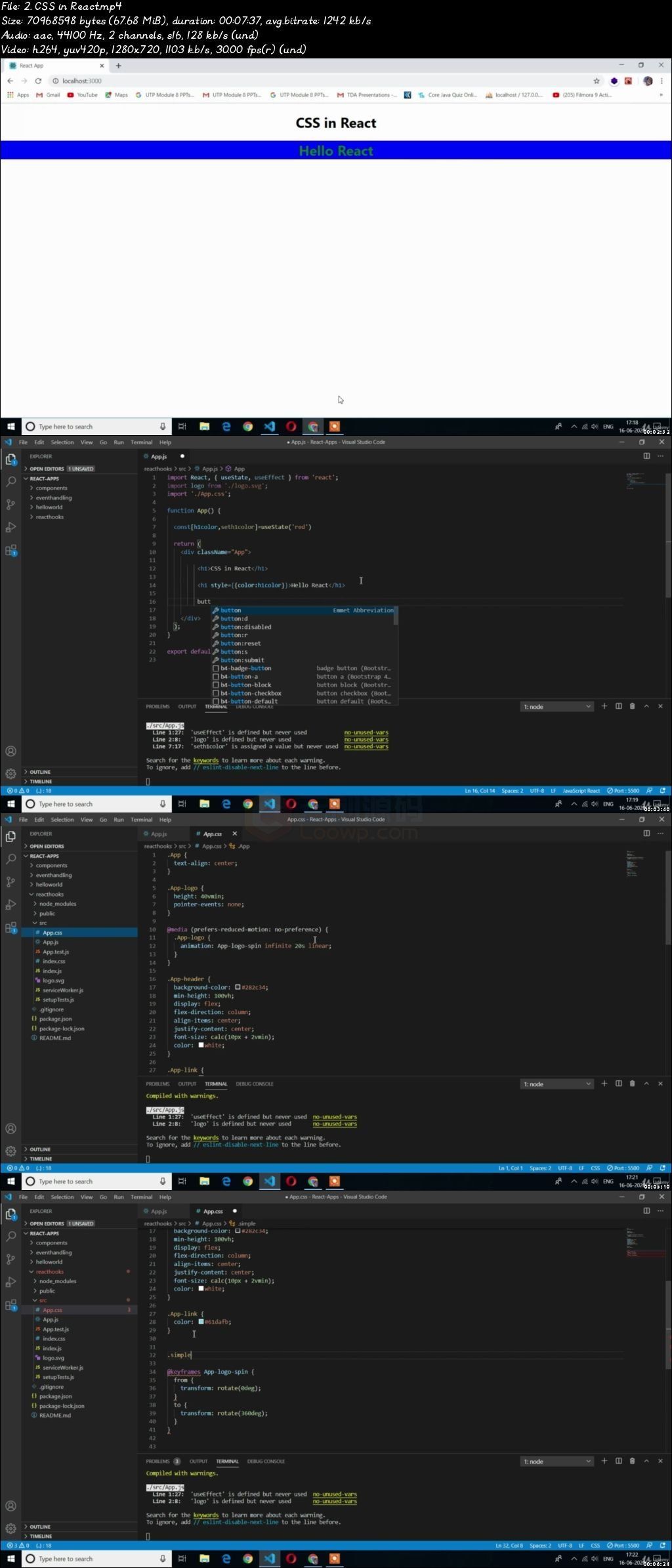Click the back arrow in Chrome
The width and height of the screenshot is (672, 1568).
click(x=10, y=81)
